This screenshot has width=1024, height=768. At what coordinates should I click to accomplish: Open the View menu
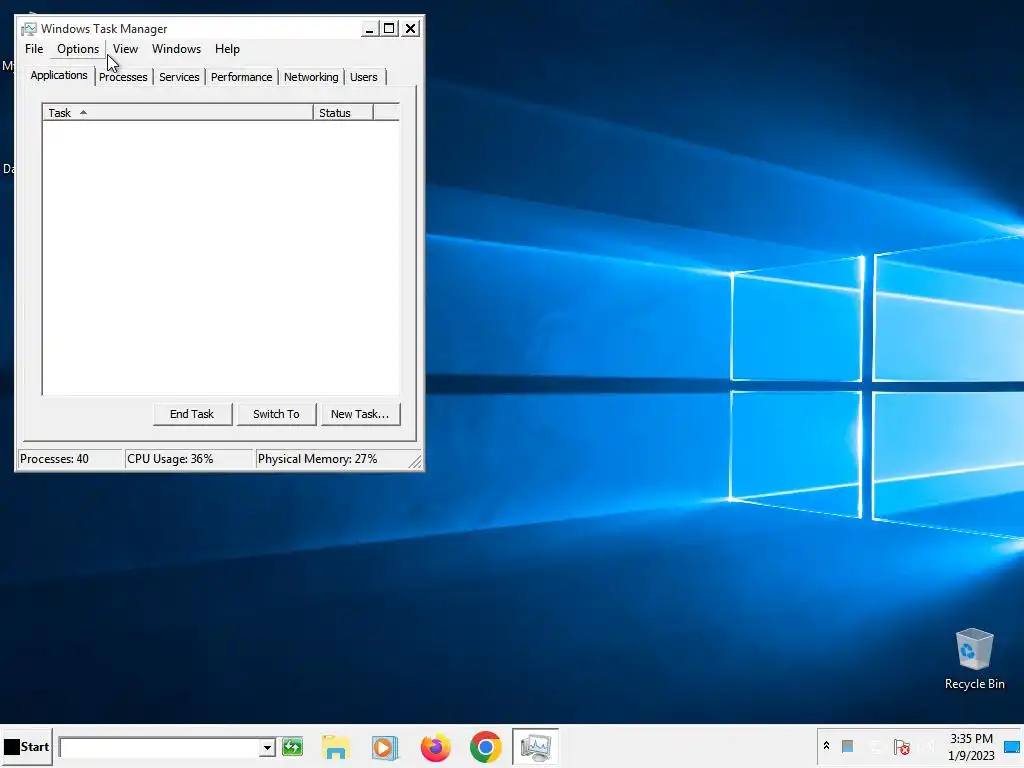[125, 49]
